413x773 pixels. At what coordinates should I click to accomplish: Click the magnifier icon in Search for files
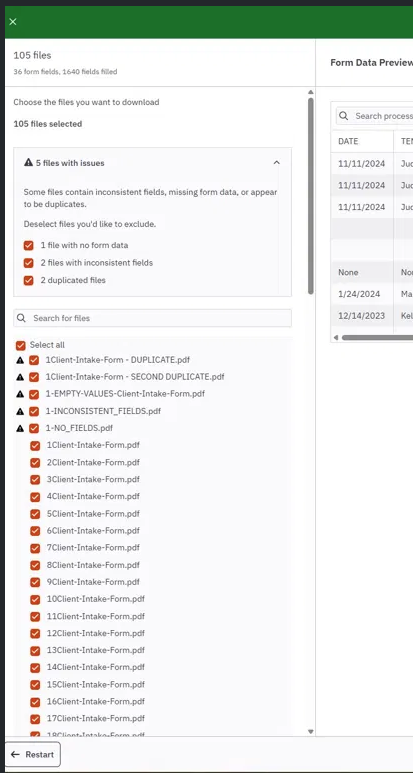click(x=21, y=318)
